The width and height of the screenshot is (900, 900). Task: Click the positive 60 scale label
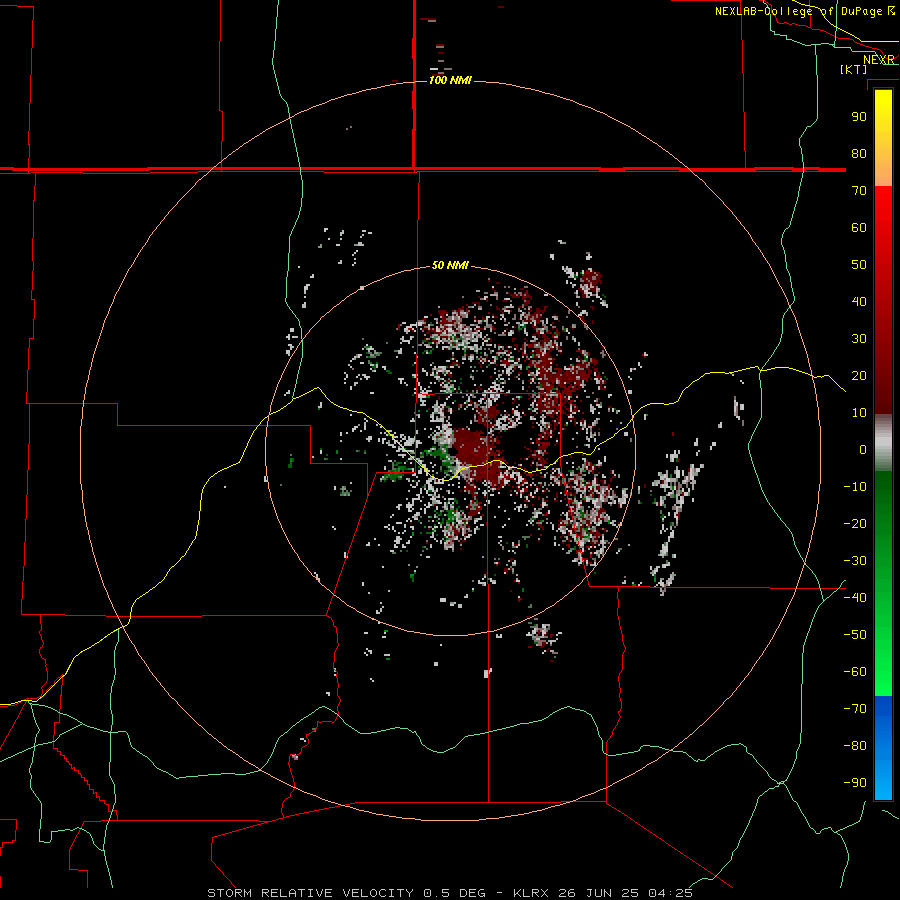click(x=859, y=227)
